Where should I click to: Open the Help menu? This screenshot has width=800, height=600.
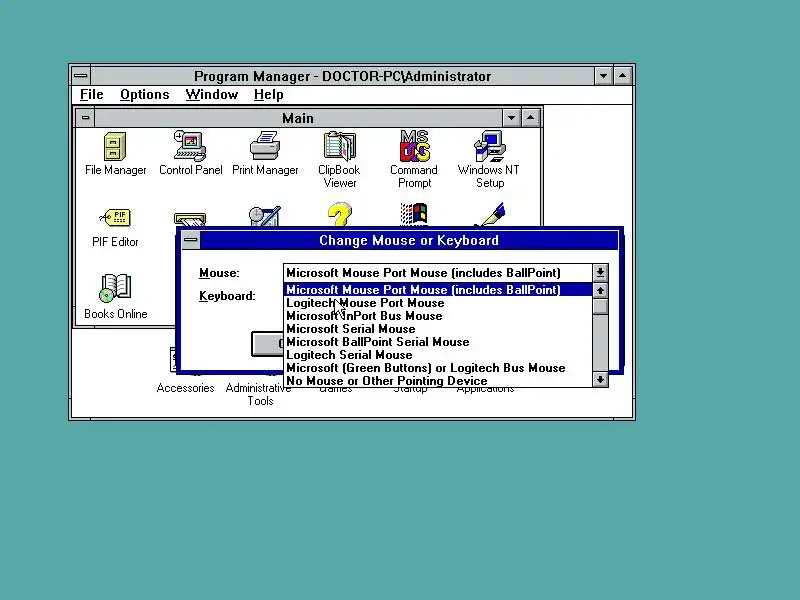pyautogui.click(x=268, y=94)
